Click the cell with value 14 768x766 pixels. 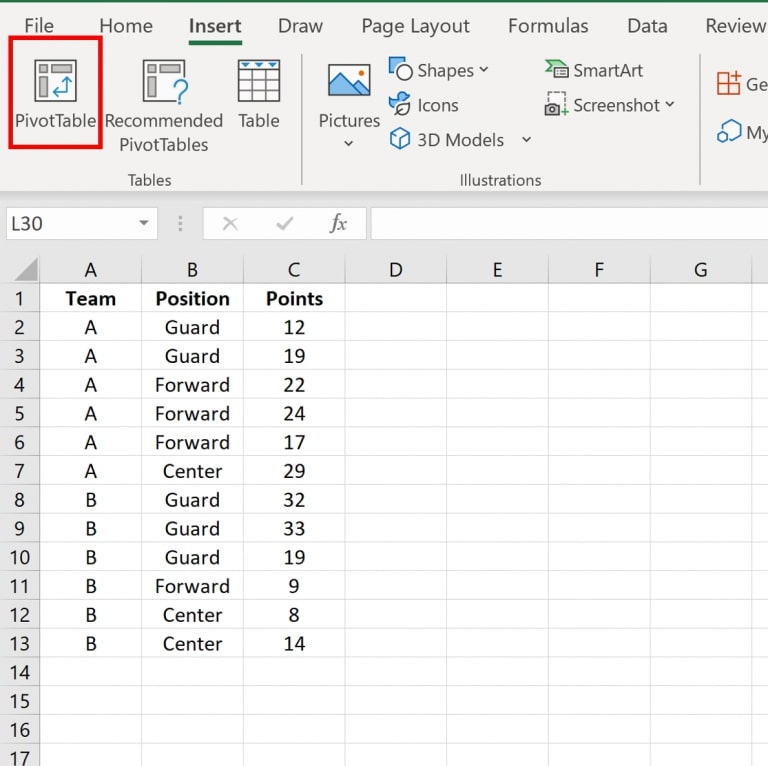294,643
